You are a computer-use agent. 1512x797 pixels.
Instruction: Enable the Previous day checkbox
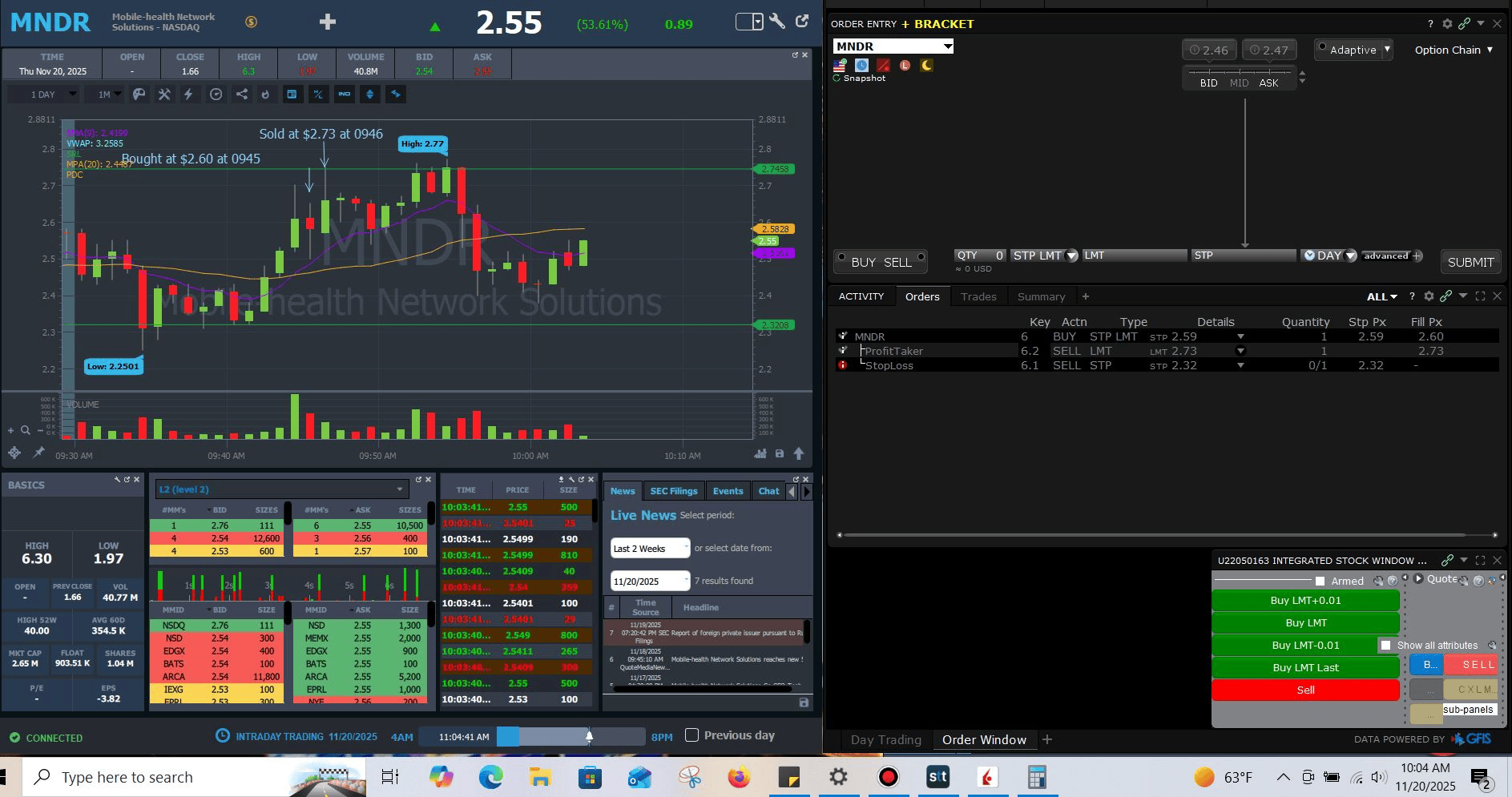click(x=692, y=735)
